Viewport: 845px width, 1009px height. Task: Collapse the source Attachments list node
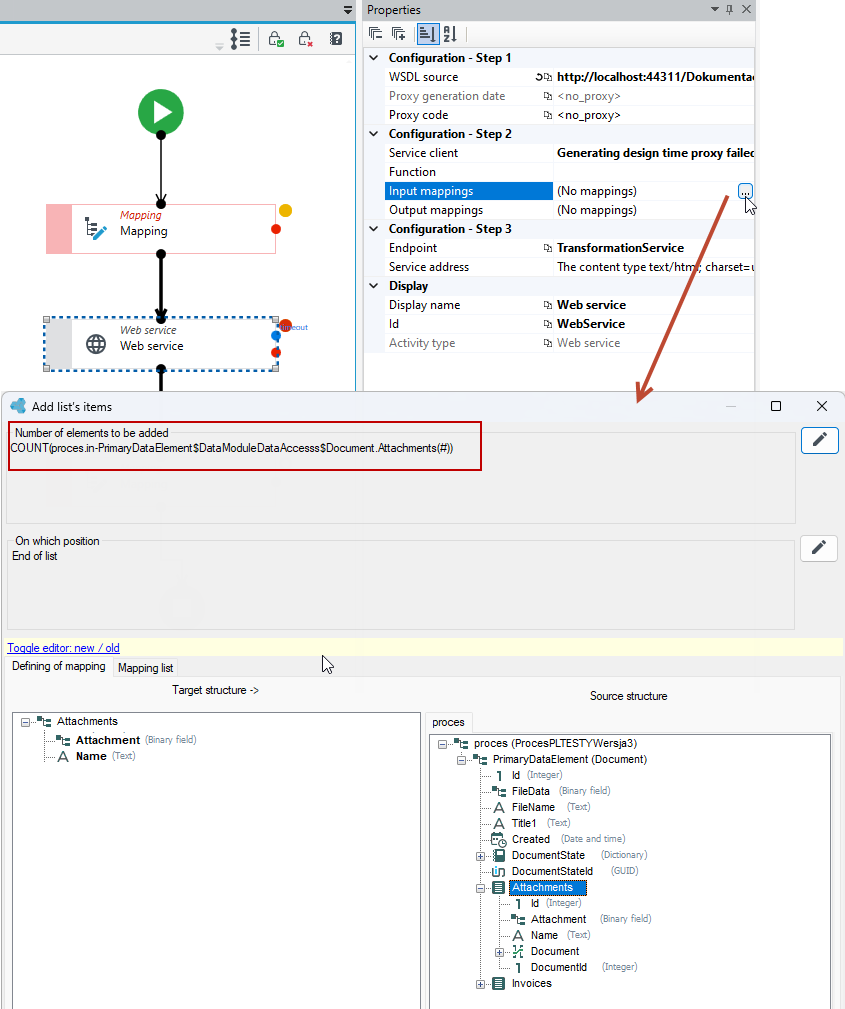[x=480, y=888]
